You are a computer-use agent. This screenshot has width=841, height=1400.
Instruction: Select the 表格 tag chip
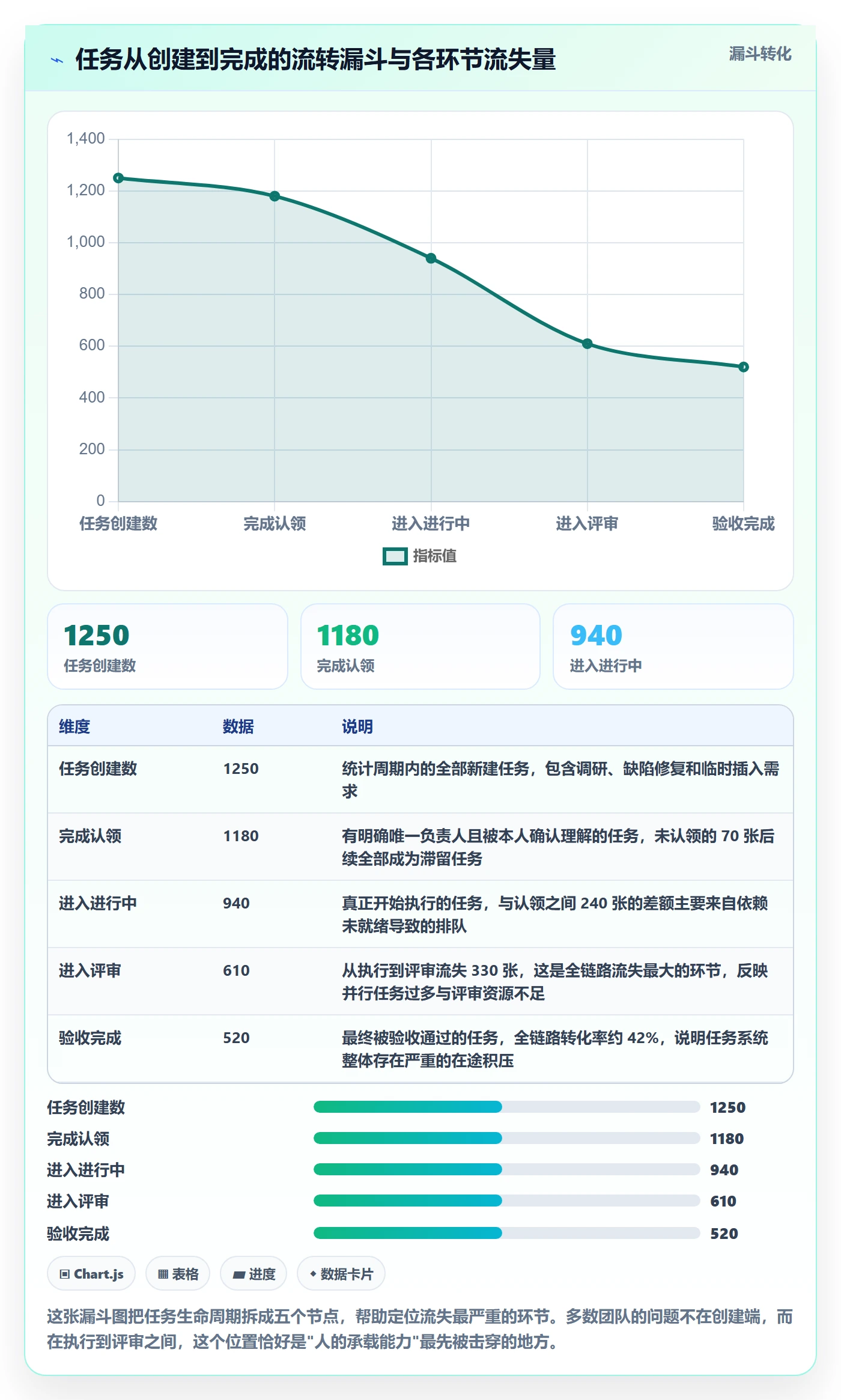pyautogui.click(x=178, y=1273)
